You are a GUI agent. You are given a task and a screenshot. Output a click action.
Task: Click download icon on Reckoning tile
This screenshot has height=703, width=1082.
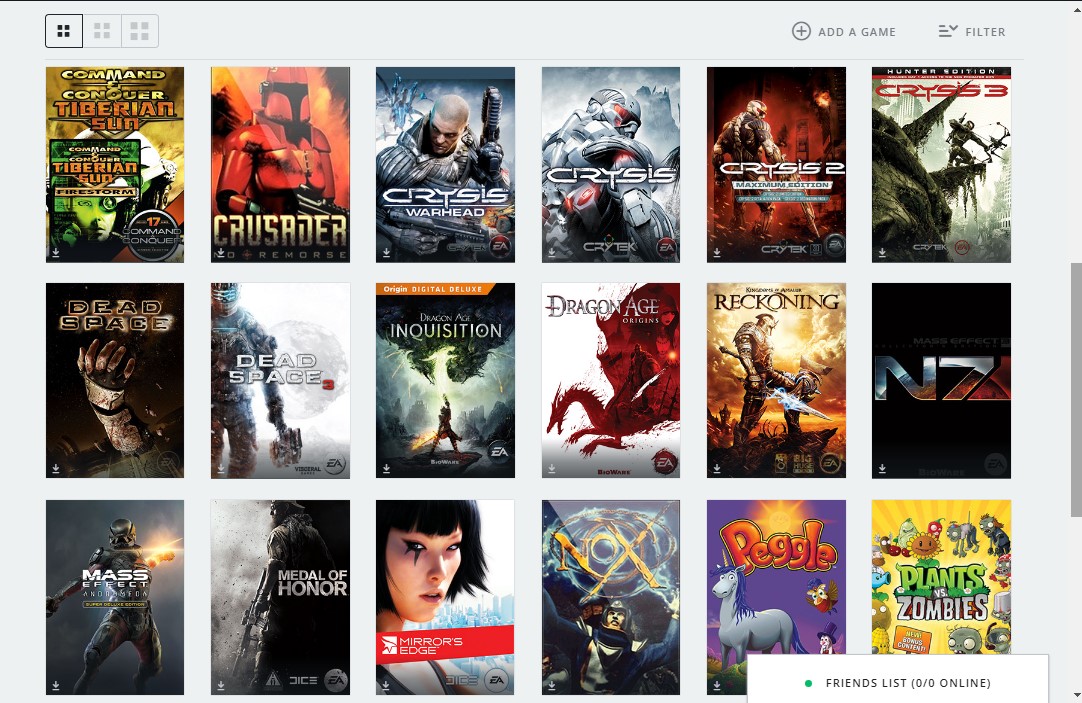coord(717,468)
